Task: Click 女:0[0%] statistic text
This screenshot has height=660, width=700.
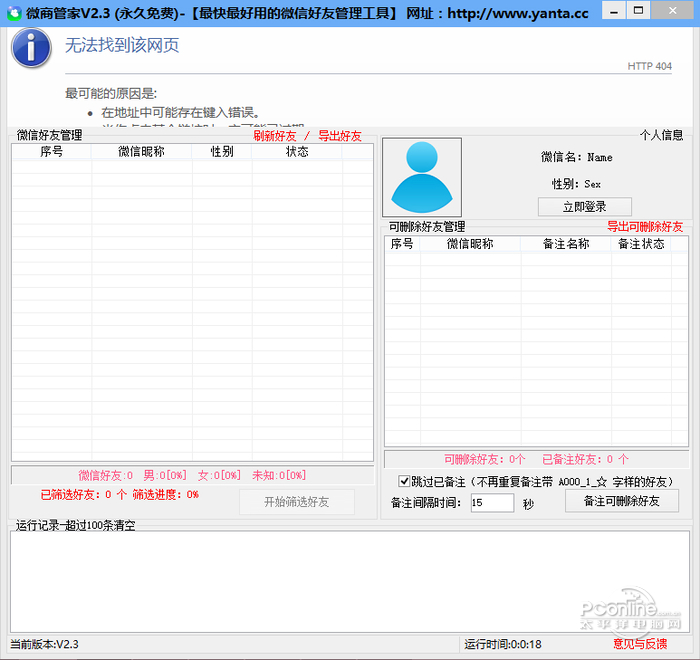Action: [x=219, y=476]
